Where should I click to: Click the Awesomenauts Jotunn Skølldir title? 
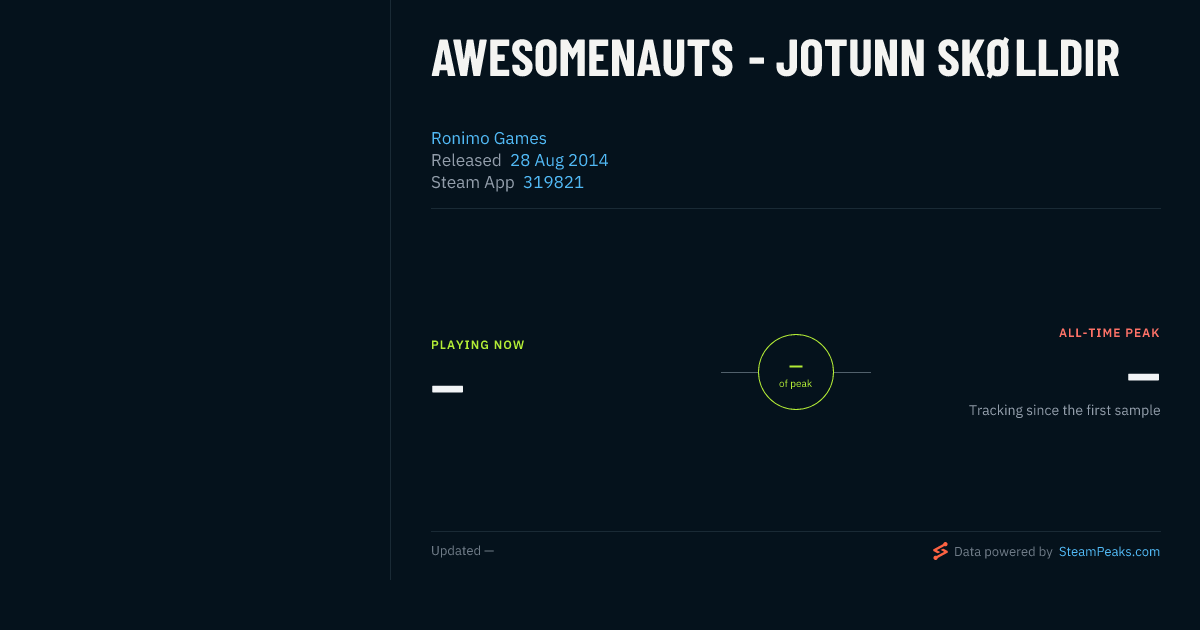775,59
